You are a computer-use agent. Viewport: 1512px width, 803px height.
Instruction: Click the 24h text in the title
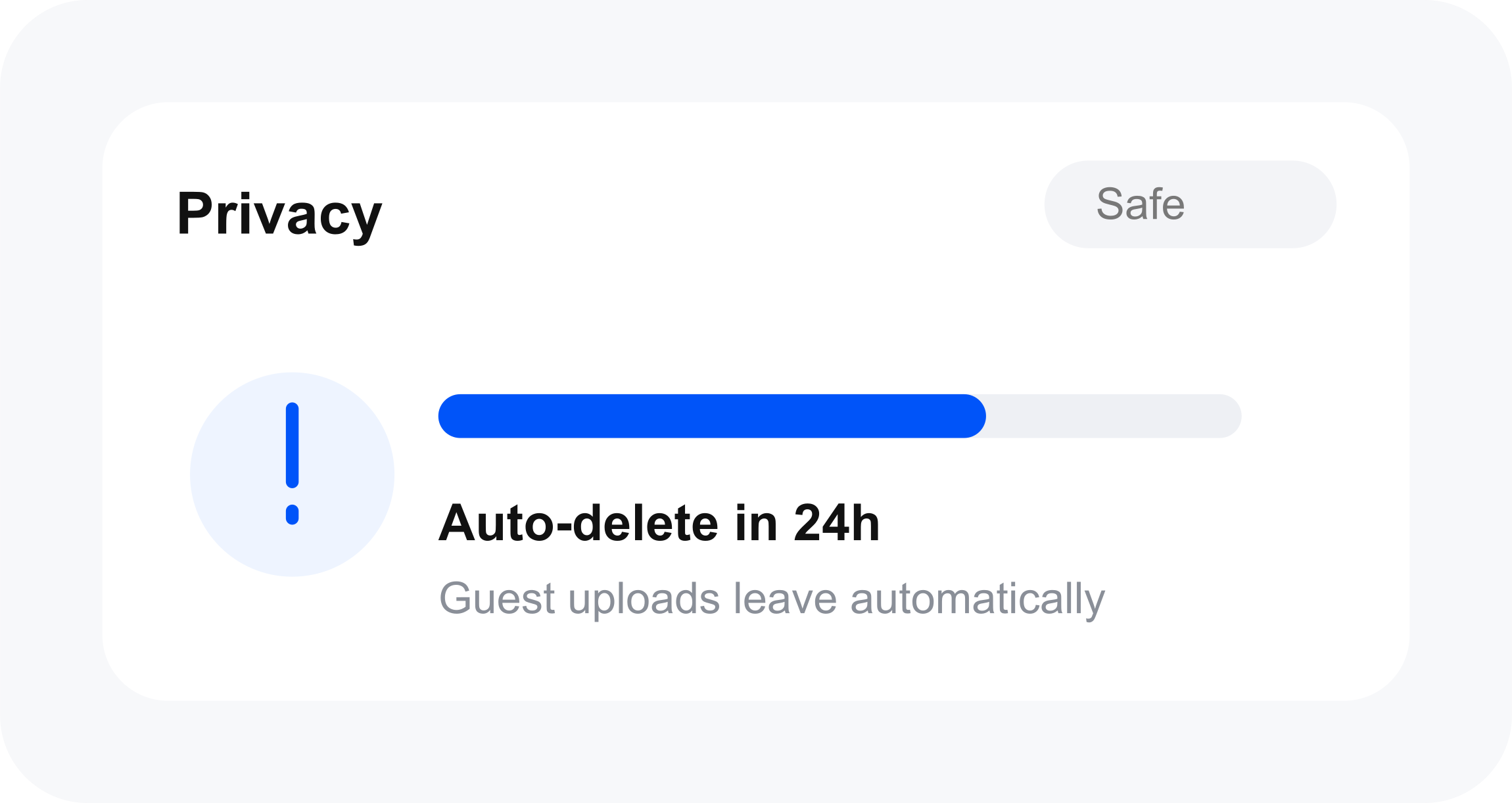tap(836, 523)
